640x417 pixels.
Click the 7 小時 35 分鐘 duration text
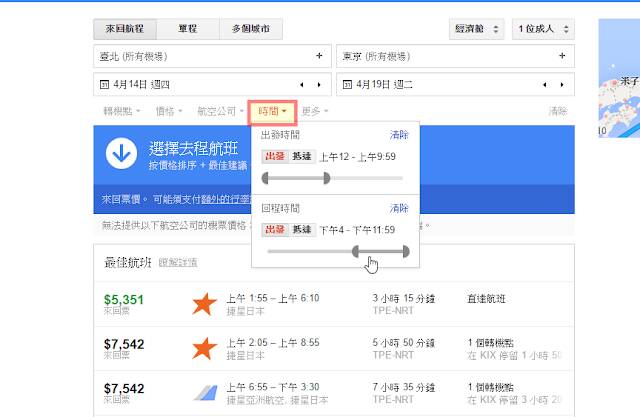(404, 388)
